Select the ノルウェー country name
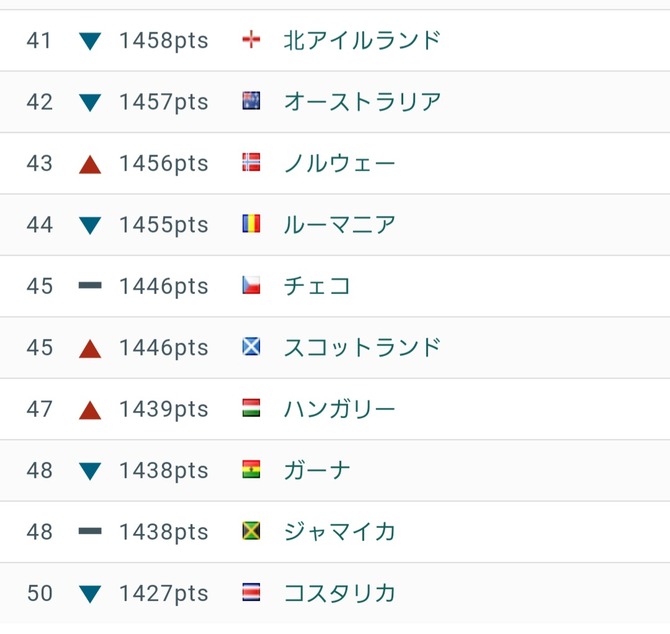This screenshot has height=634, width=670. [340, 164]
